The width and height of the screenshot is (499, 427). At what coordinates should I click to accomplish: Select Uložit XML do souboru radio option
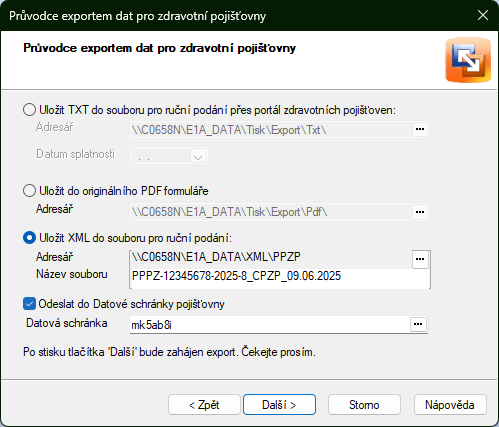tap(29, 238)
